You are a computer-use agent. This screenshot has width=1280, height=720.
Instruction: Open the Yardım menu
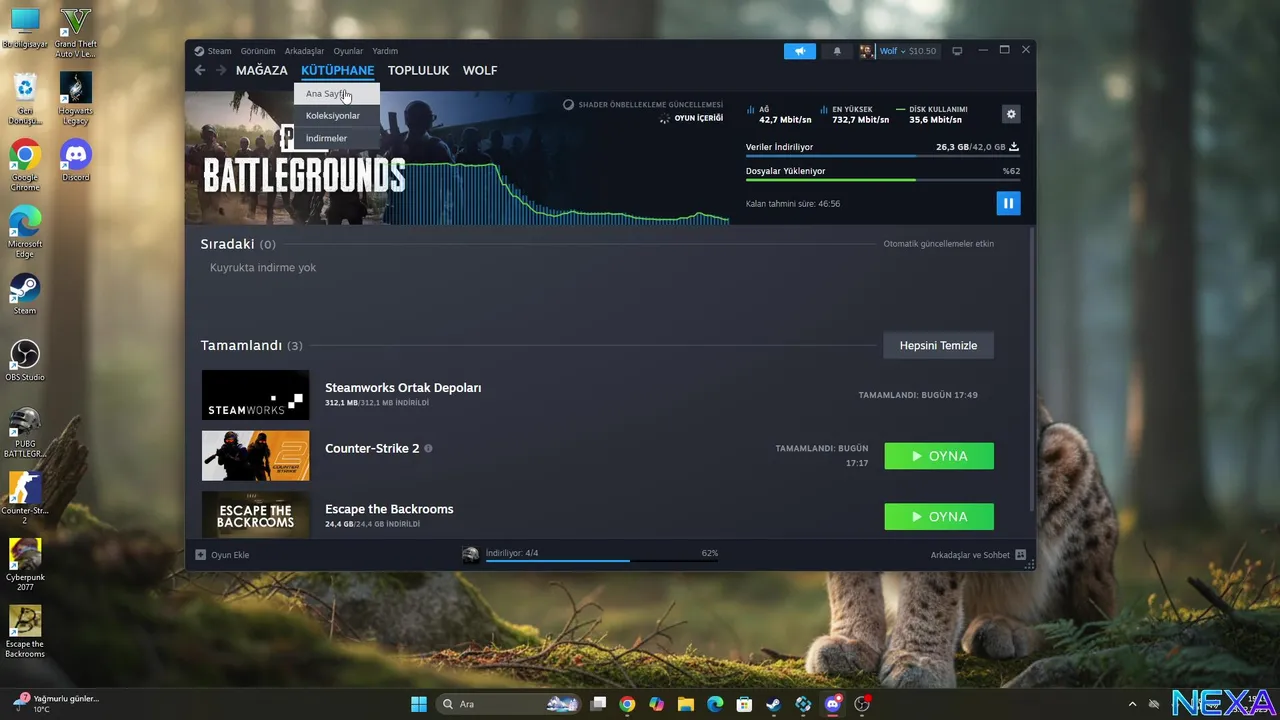385,51
